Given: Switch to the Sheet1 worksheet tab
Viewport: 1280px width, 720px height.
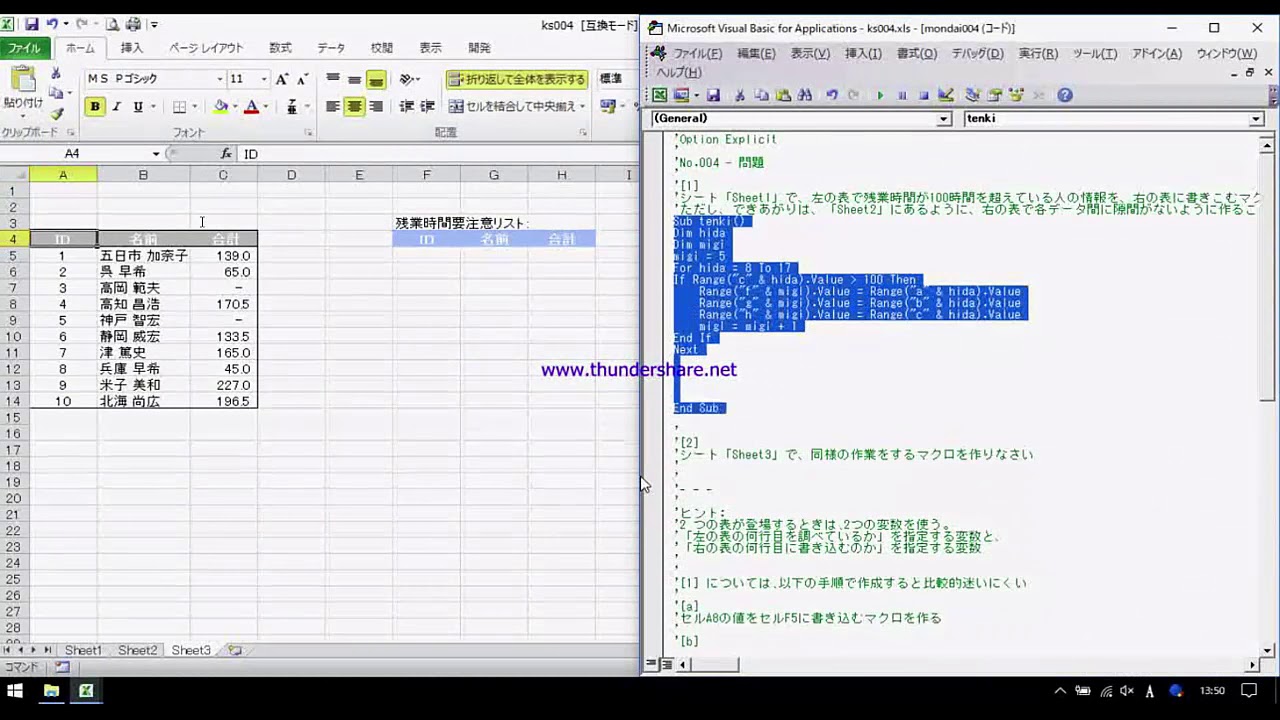Looking at the screenshot, I should point(83,650).
